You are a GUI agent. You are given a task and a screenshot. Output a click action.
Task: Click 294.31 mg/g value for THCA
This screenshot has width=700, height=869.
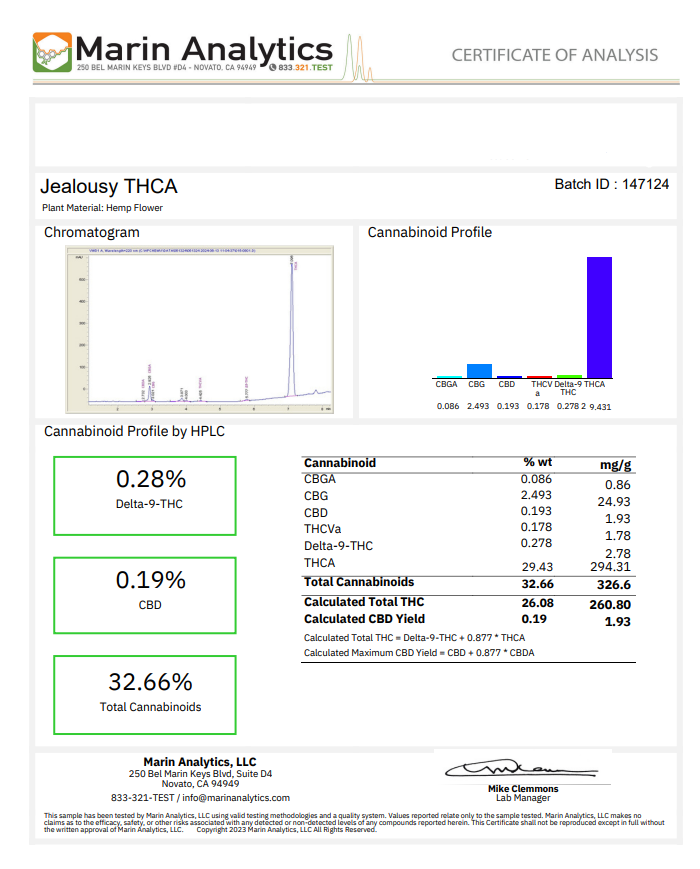[x=610, y=567]
